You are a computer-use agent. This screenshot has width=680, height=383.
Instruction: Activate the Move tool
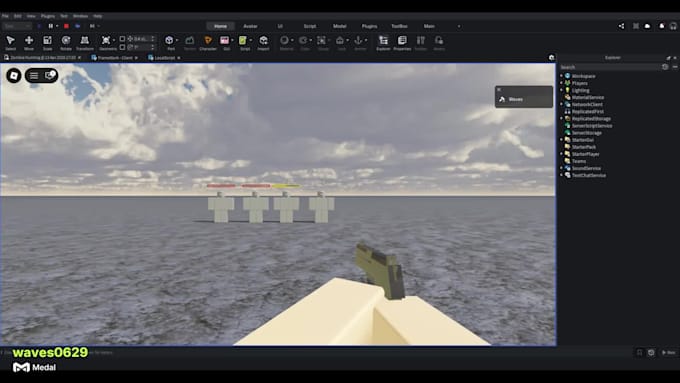point(29,43)
